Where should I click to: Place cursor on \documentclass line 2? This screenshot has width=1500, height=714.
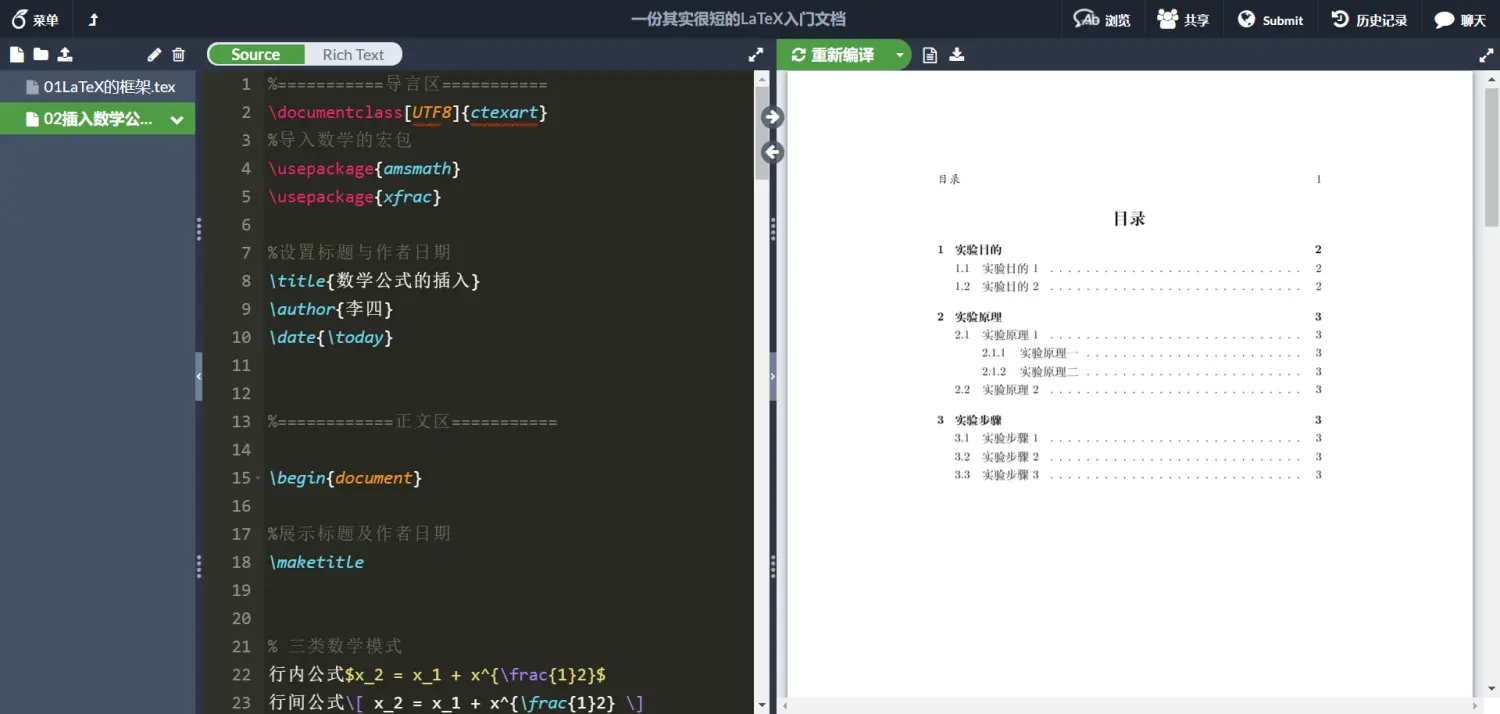pyautogui.click(x=408, y=113)
